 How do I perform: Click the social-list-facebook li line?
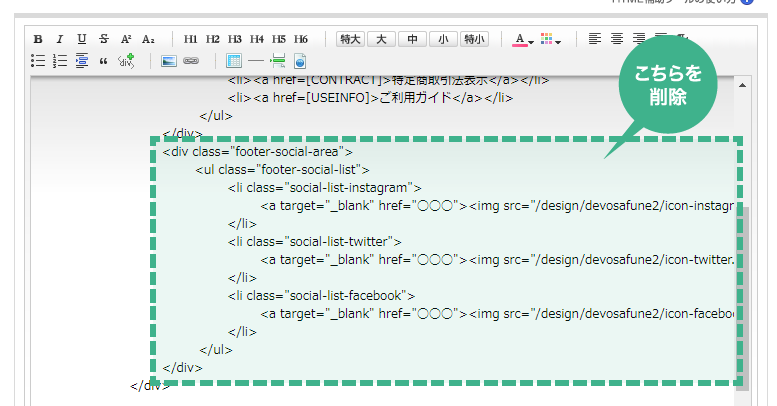pos(321,296)
